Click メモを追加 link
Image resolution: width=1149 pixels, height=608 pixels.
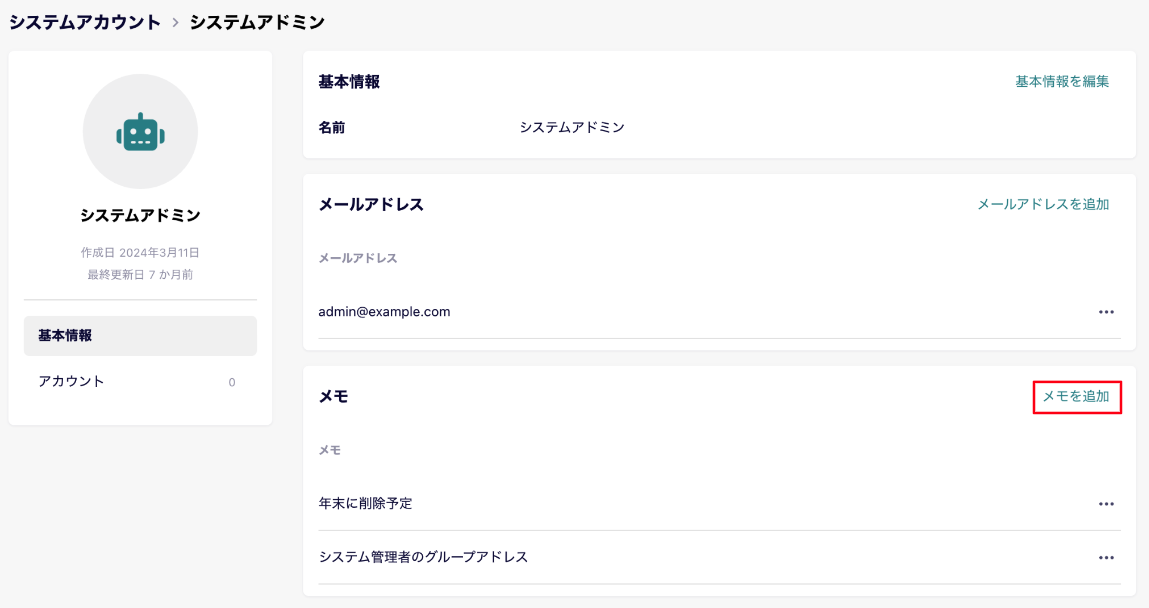click(1076, 396)
